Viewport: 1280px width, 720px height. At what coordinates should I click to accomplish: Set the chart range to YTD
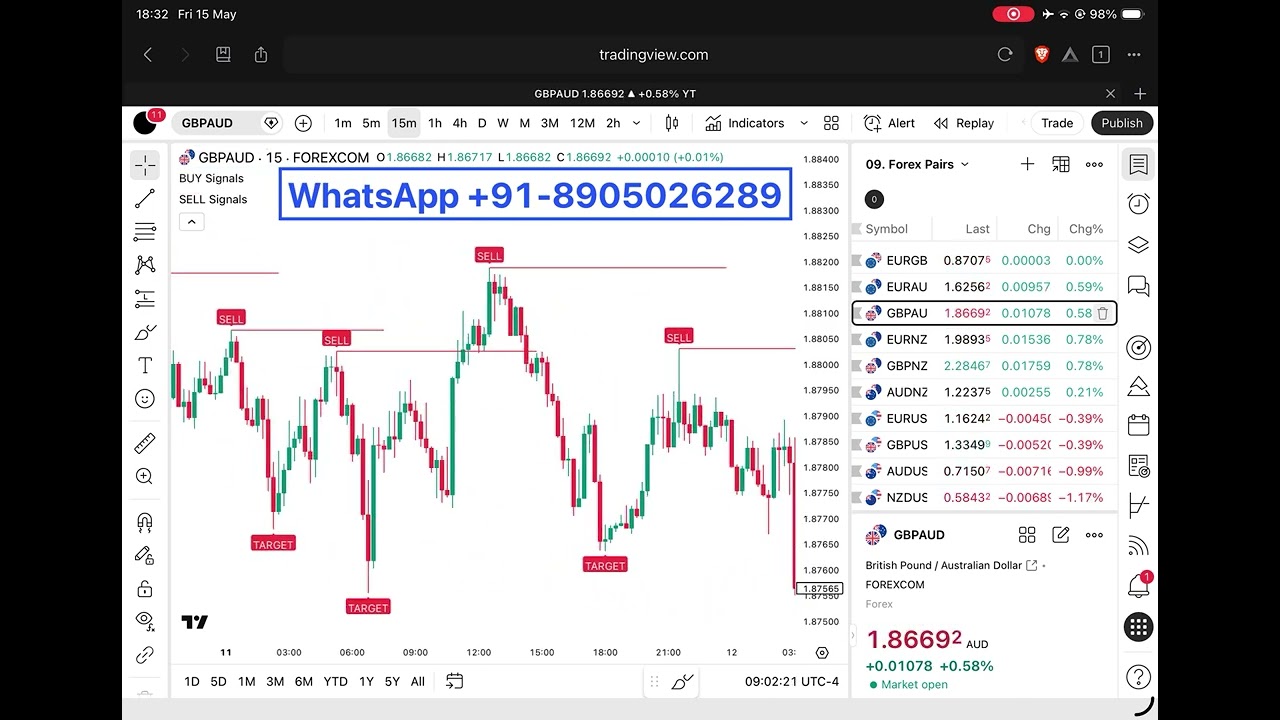(336, 682)
